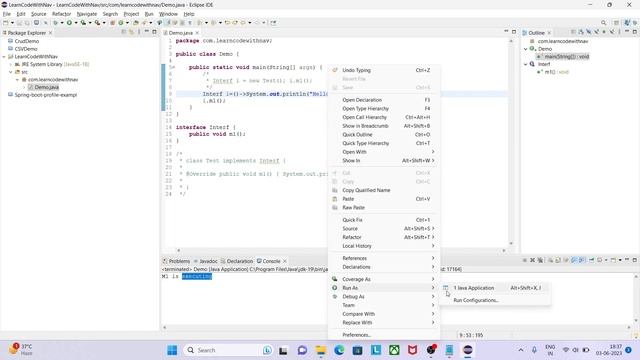
Task: Click Collapse All in Package Explorer
Action: pyautogui.click(x=124, y=32)
